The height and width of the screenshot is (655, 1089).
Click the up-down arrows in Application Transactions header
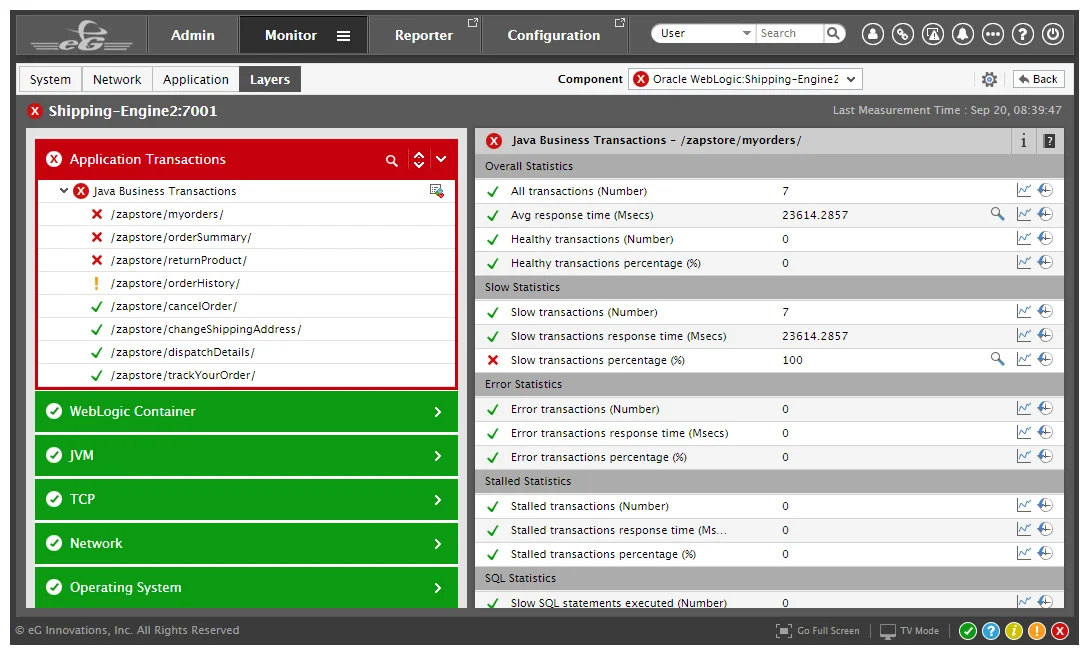click(419, 160)
